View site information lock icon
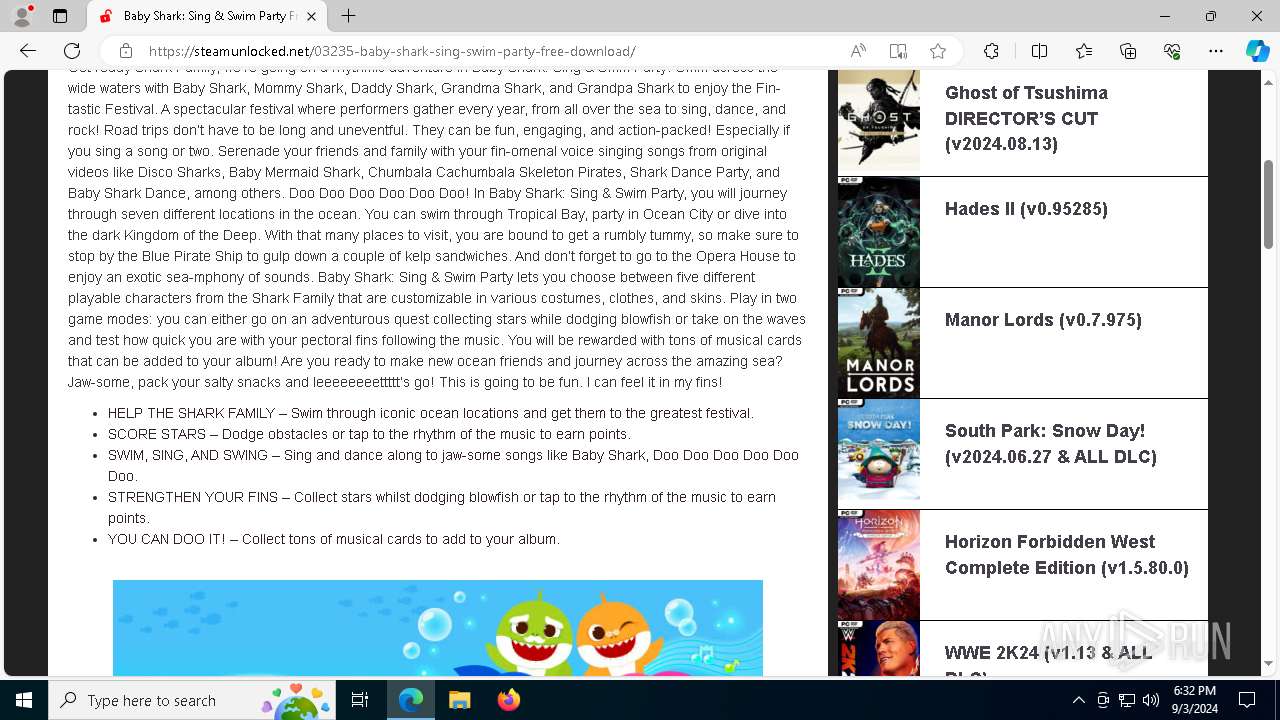This screenshot has width=1280, height=720. point(126,51)
